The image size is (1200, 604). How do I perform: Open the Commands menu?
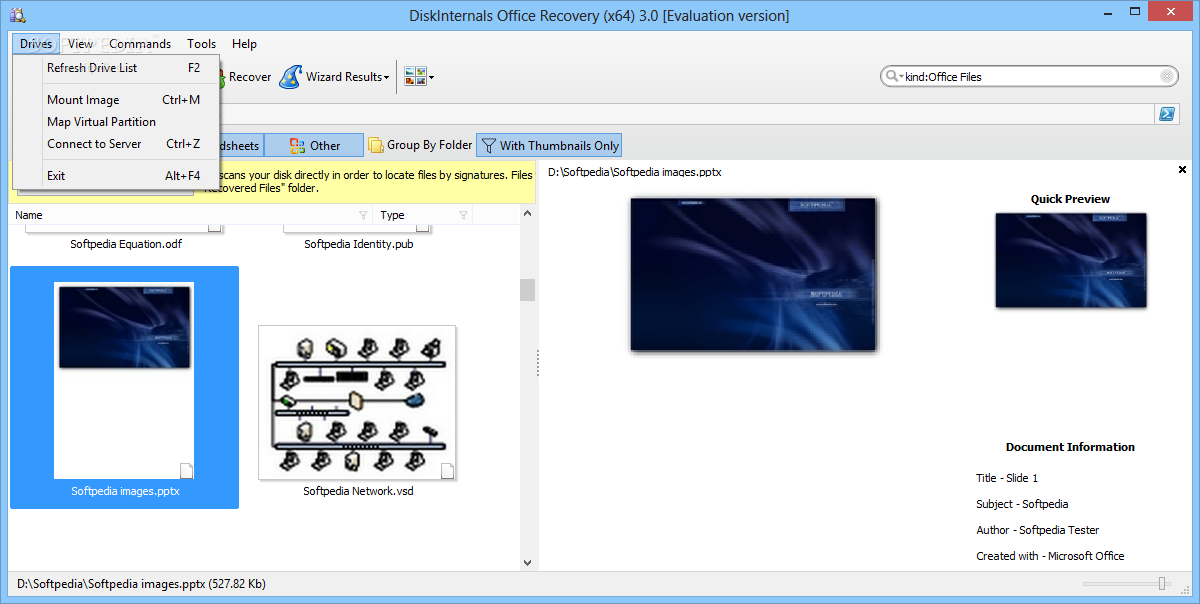(x=140, y=44)
